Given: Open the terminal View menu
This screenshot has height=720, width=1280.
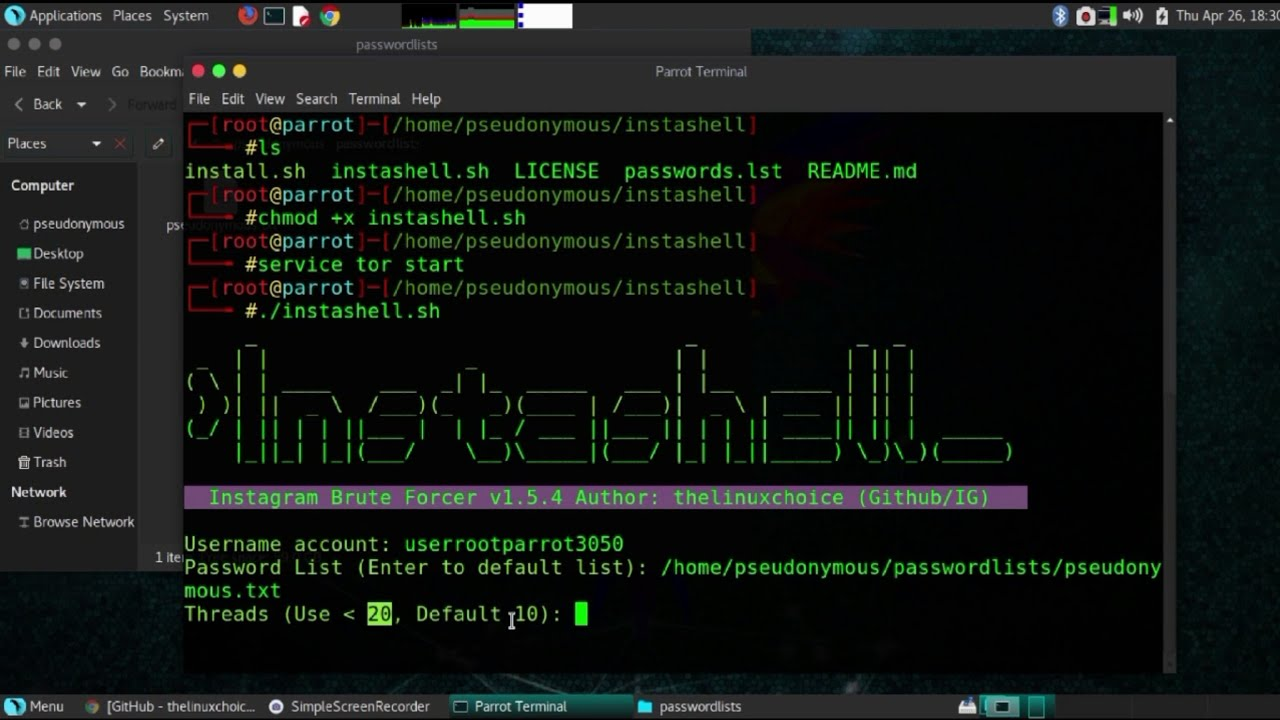Looking at the screenshot, I should [270, 99].
